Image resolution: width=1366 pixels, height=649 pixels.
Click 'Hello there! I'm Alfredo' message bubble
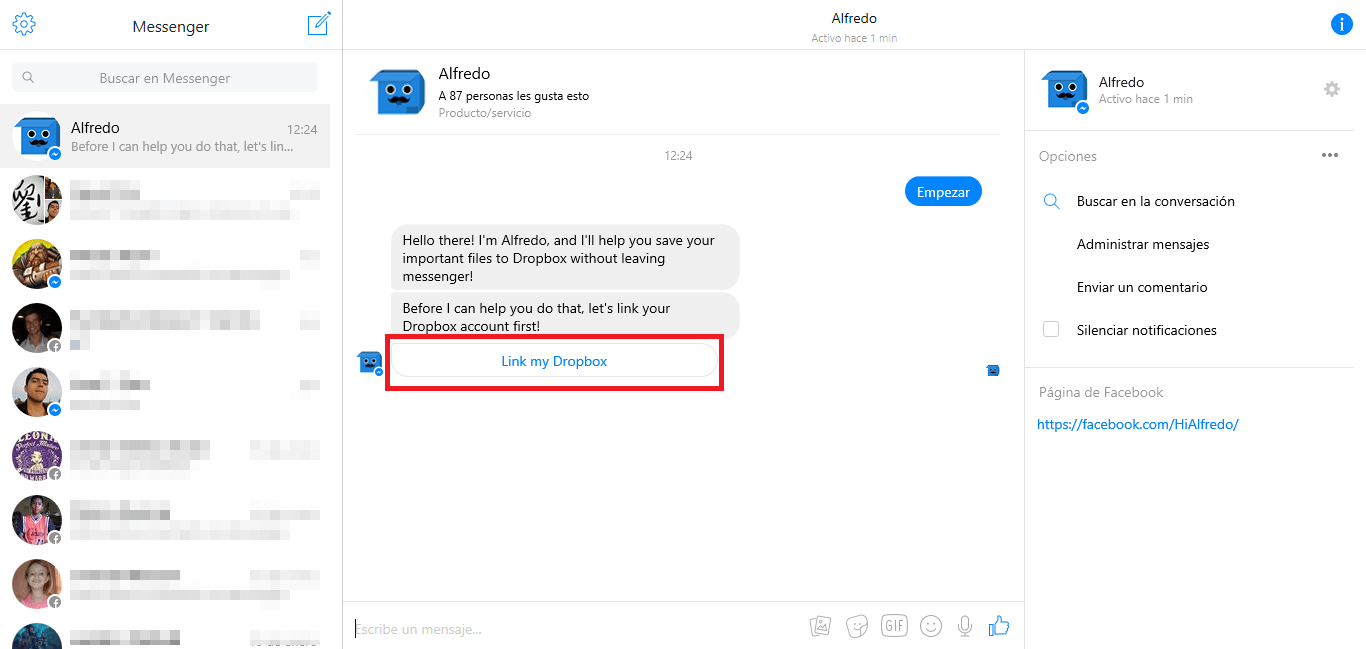click(x=565, y=257)
